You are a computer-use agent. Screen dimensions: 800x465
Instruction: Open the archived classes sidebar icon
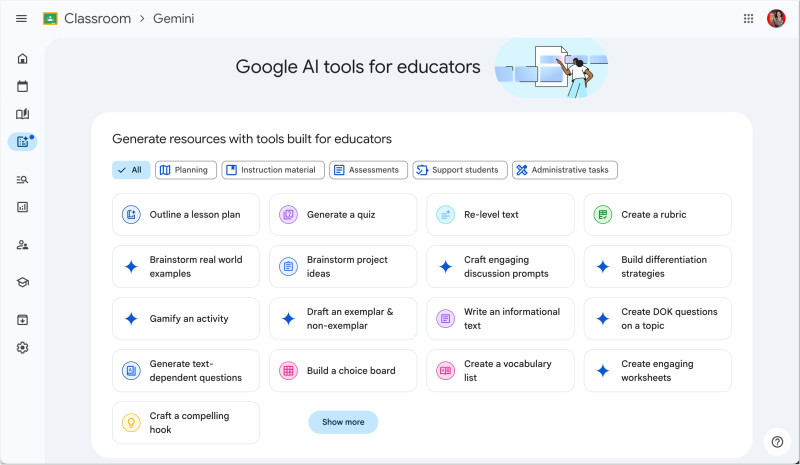click(x=22, y=320)
